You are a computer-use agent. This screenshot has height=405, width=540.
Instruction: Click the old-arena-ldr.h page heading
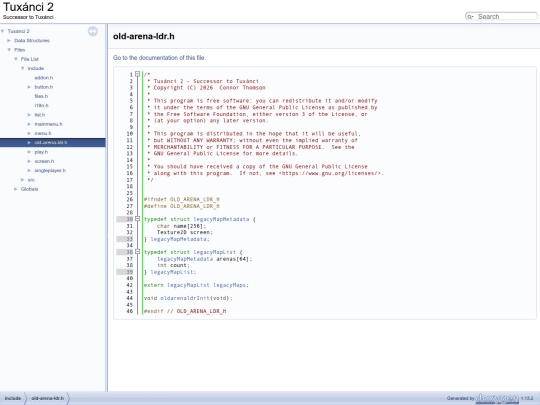(x=144, y=36)
